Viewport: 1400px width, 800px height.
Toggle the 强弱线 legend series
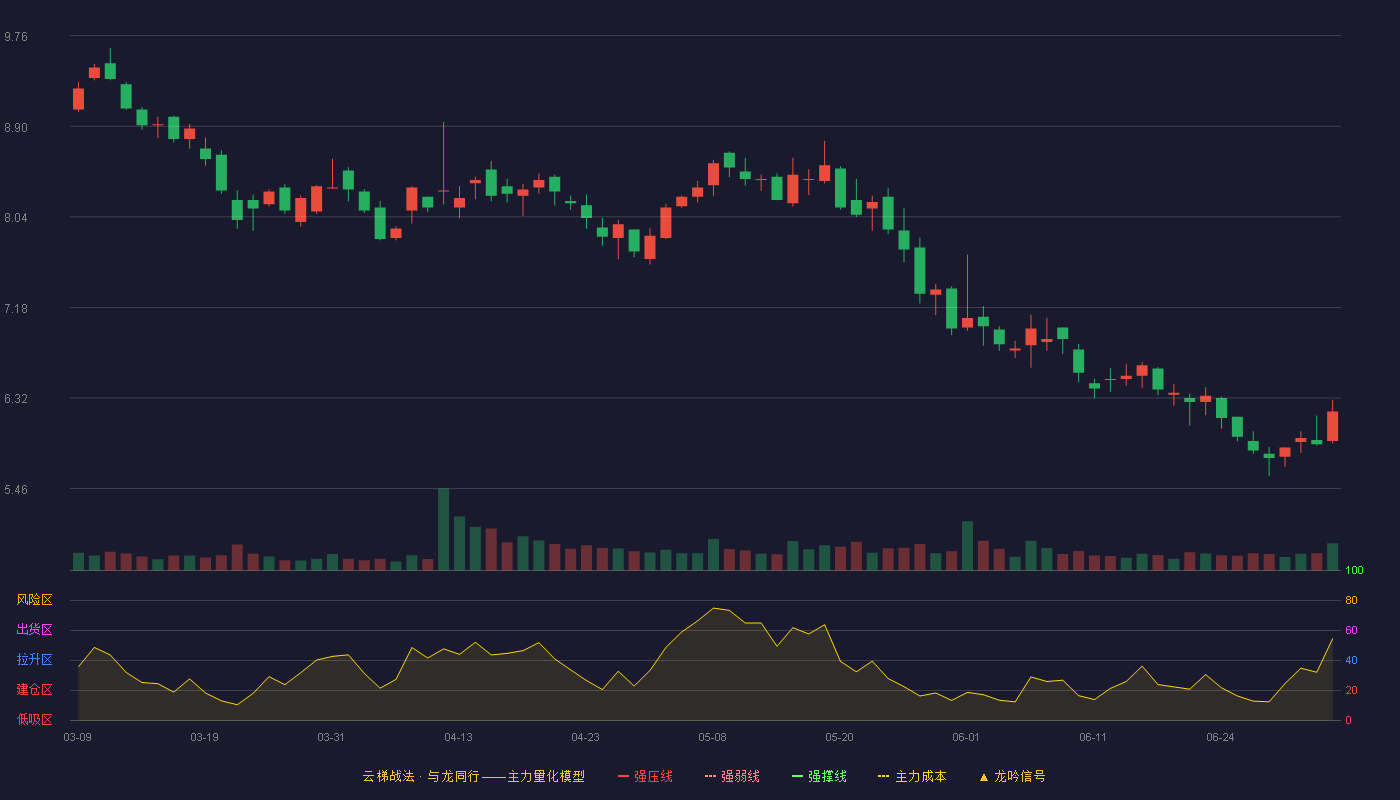click(x=732, y=776)
